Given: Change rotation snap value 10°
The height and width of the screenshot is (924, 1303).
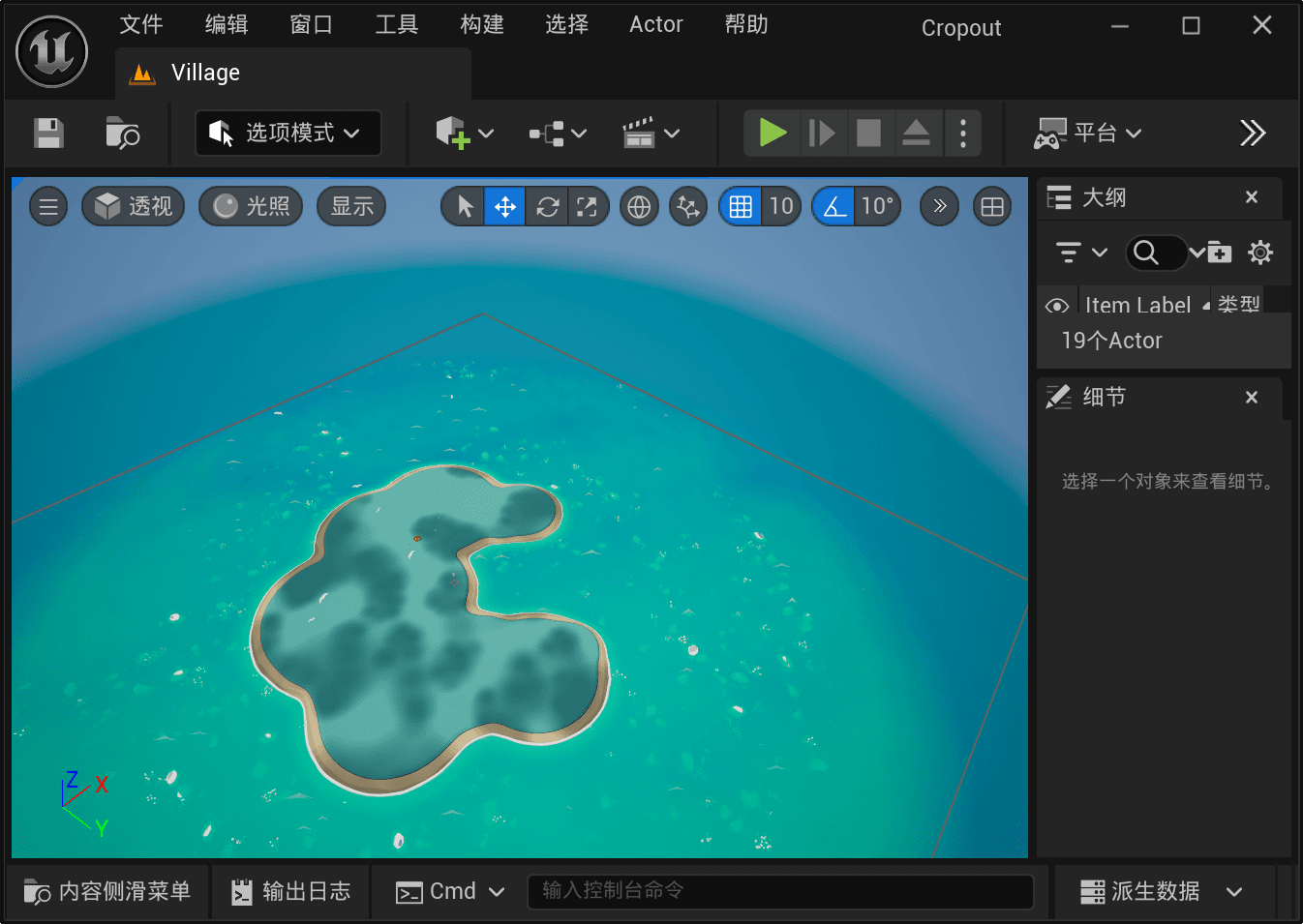Looking at the screenshot, I should pyautogui.click(x=877, y=206).
